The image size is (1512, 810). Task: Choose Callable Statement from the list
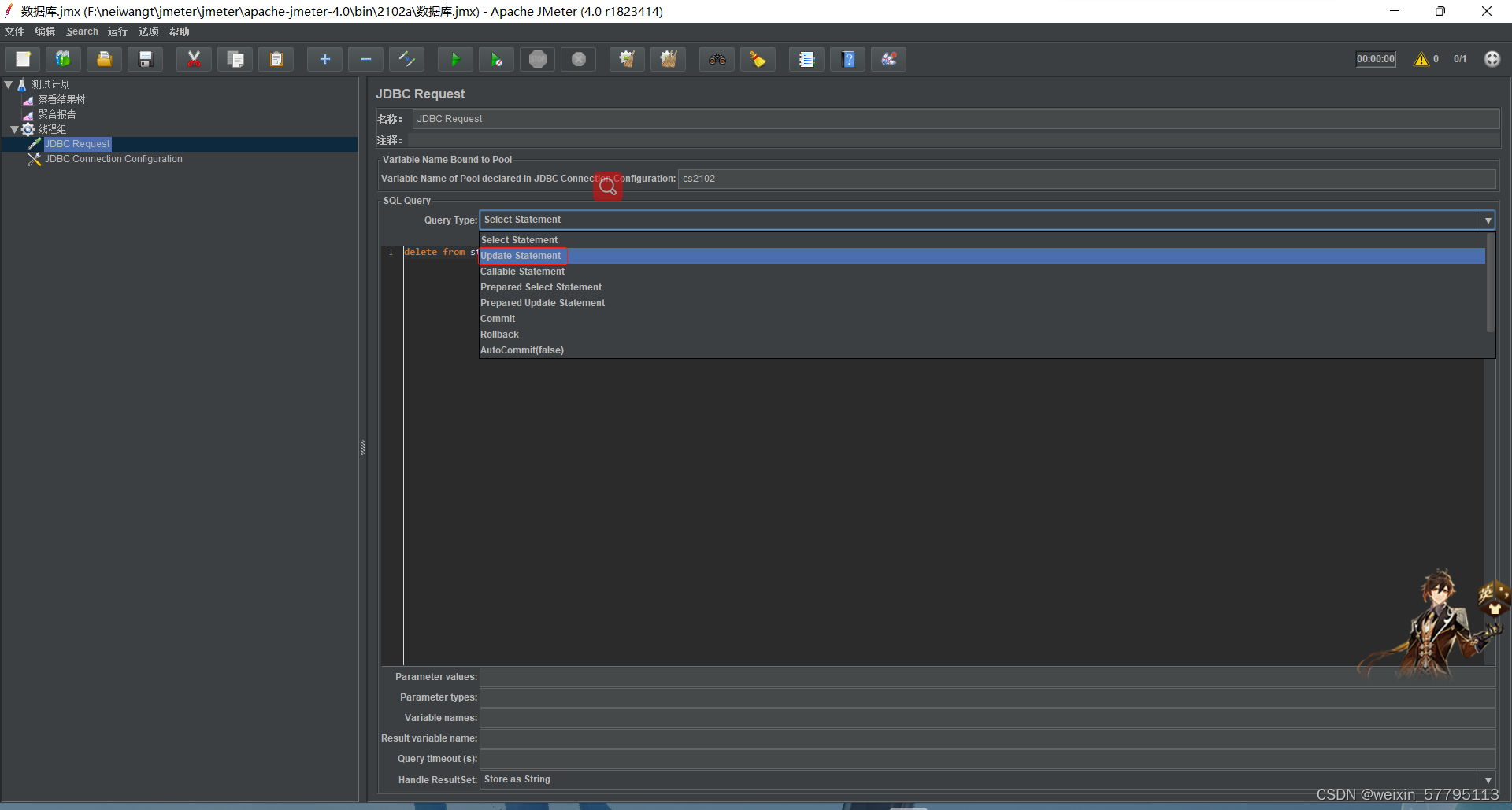coord(982,272)
